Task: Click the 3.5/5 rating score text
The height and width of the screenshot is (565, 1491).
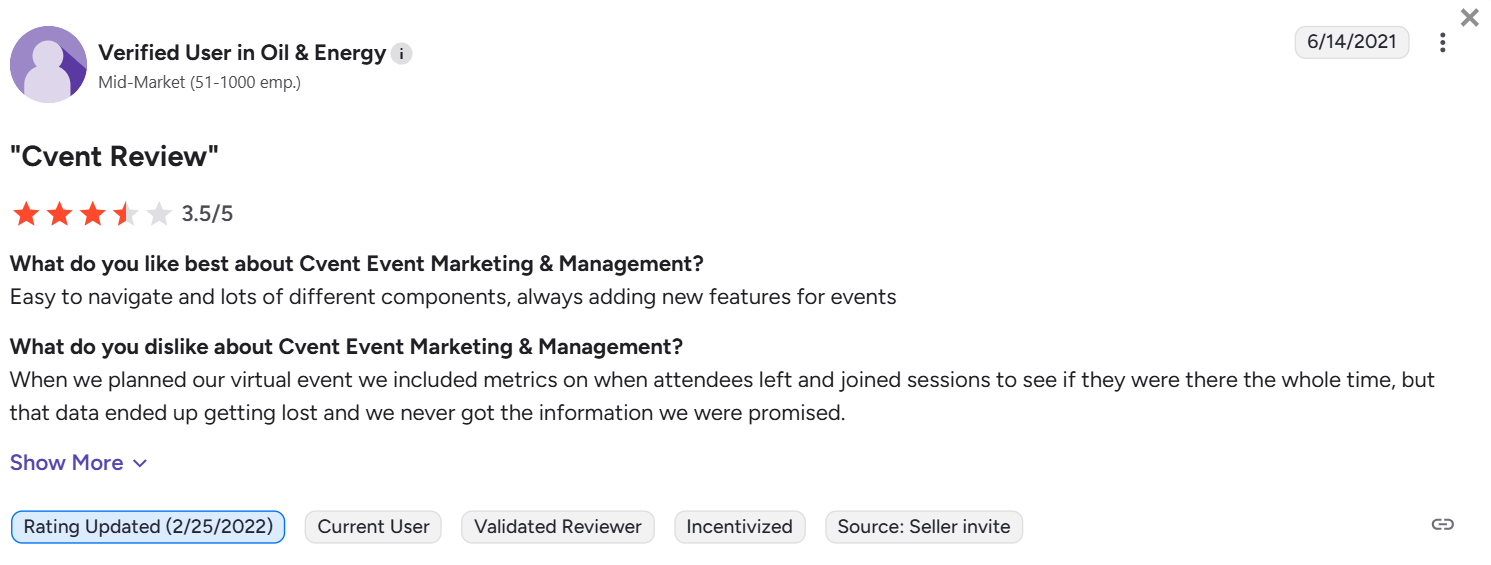Action: (207, 214)
